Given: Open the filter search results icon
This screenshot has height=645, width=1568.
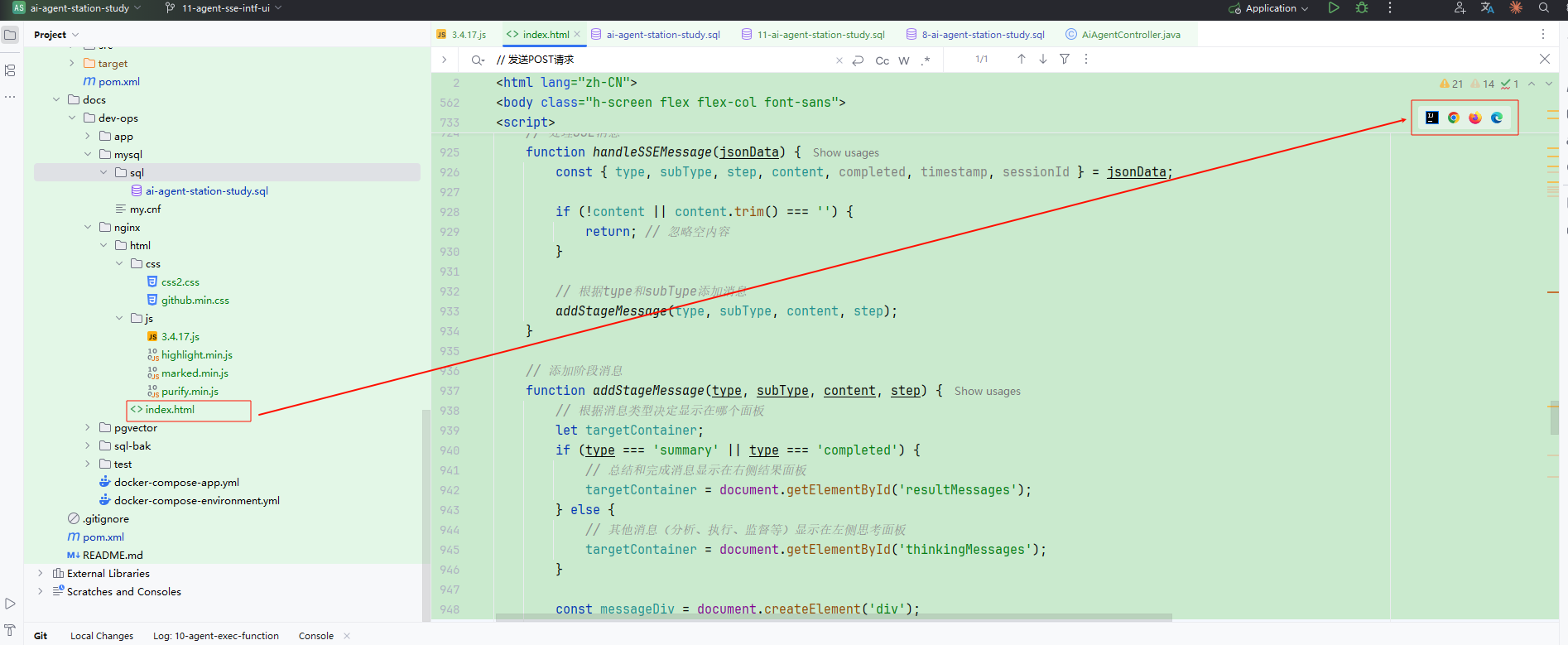Looking at the screenshot, I should [x=1065, y=59].
